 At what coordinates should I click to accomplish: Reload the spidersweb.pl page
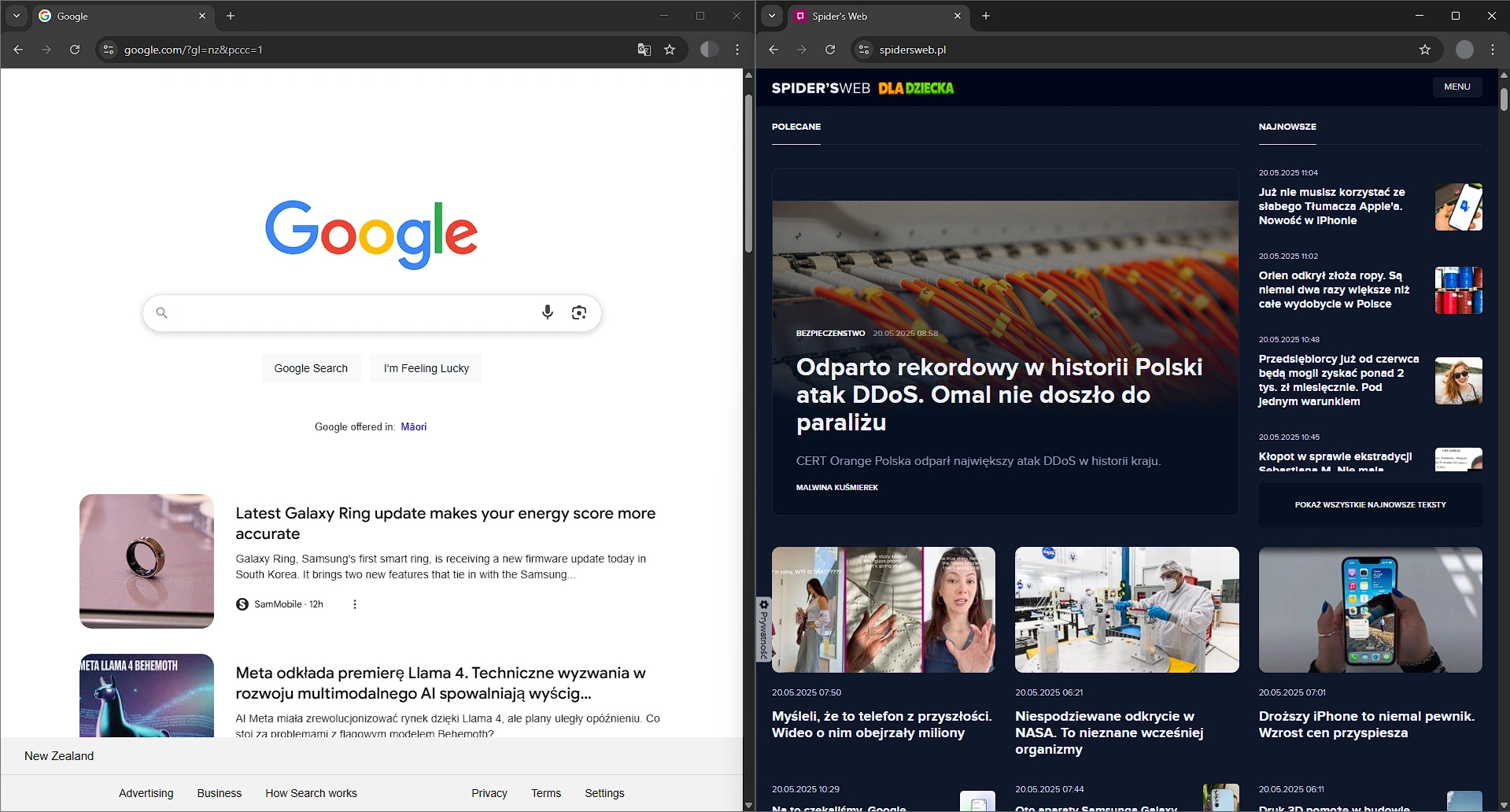[830, 50]
